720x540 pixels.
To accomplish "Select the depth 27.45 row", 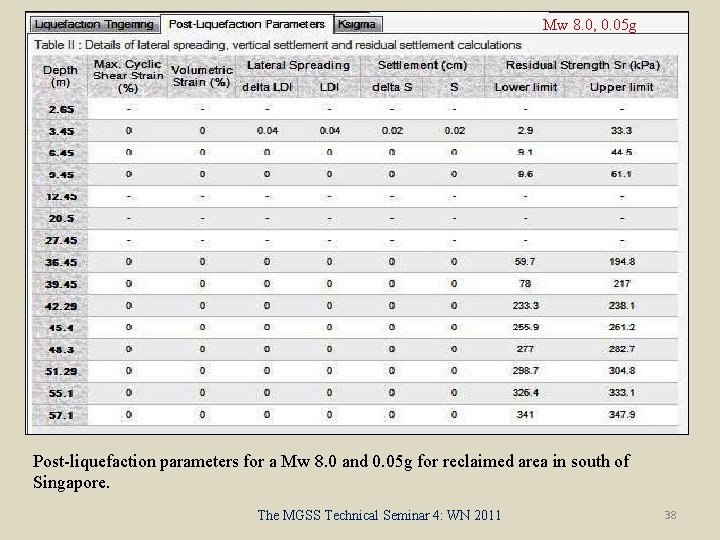I will click(x=355, y=240).
